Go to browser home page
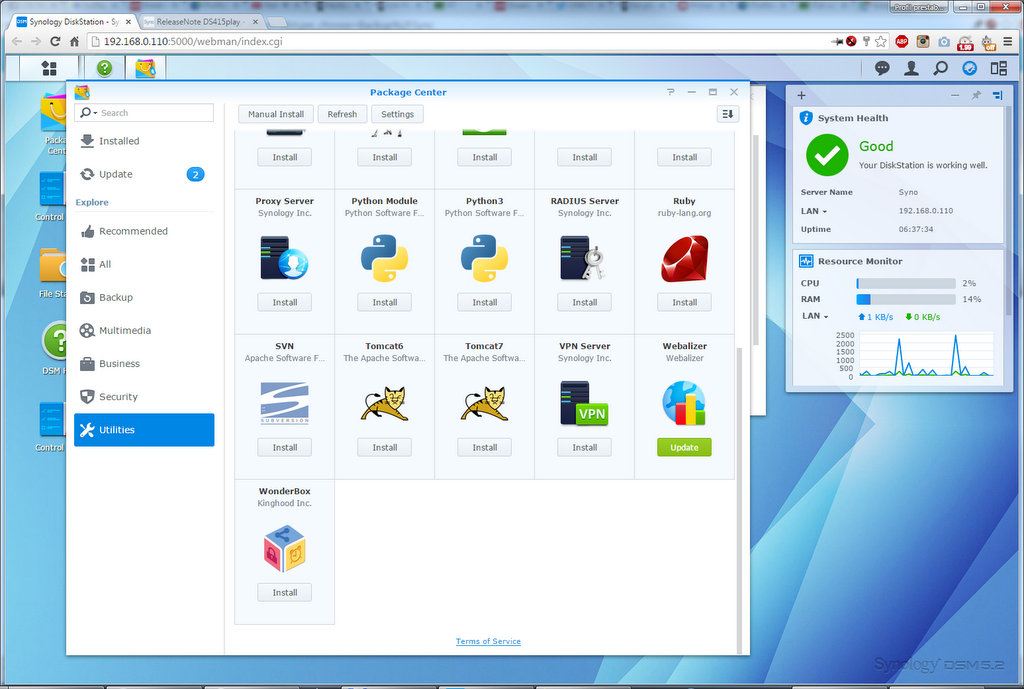Viewport: 1024px width, 689px height. pyautogui.click(x=74, y=41)
